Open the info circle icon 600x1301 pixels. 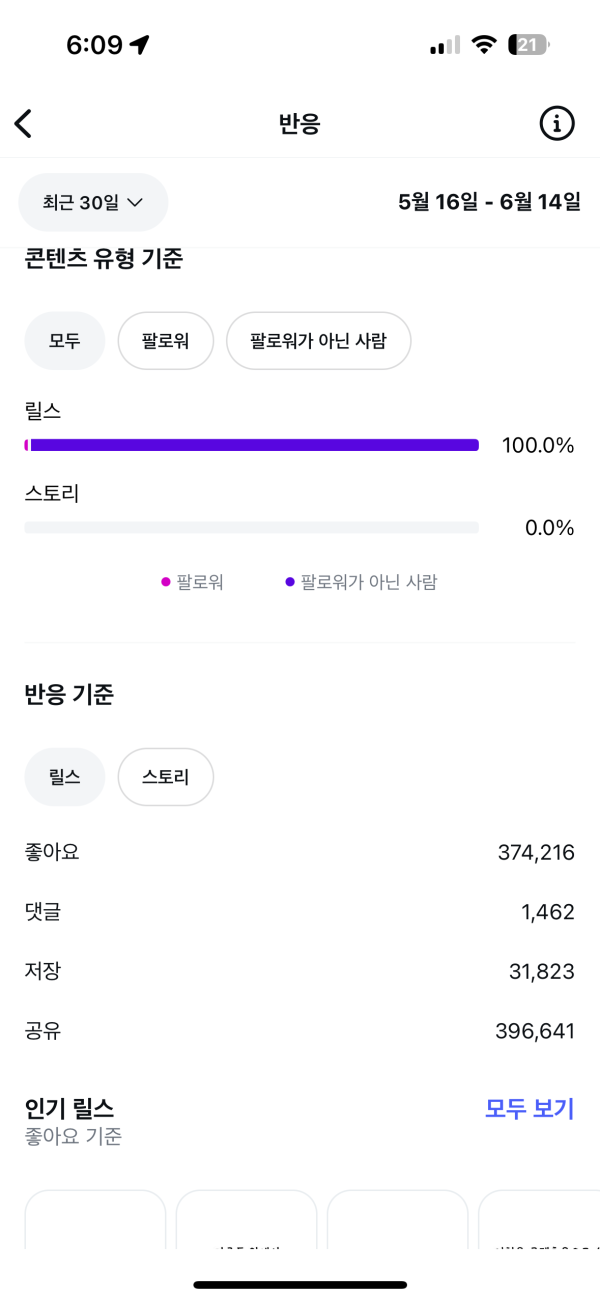[557, 123]
